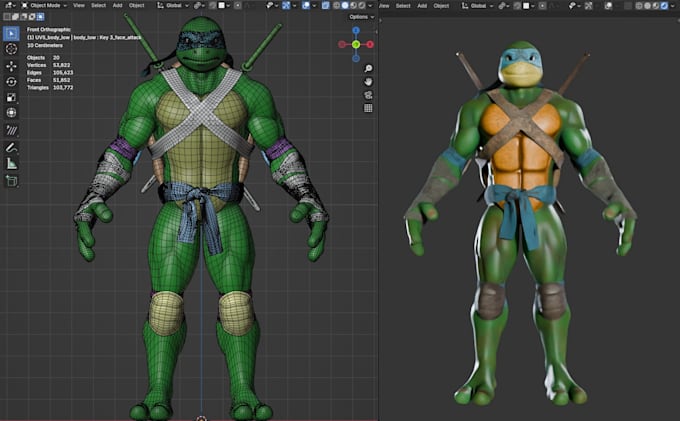680x421 pixels.
Task: Open Select menu in left viewport
Action: tap(98, 5)
